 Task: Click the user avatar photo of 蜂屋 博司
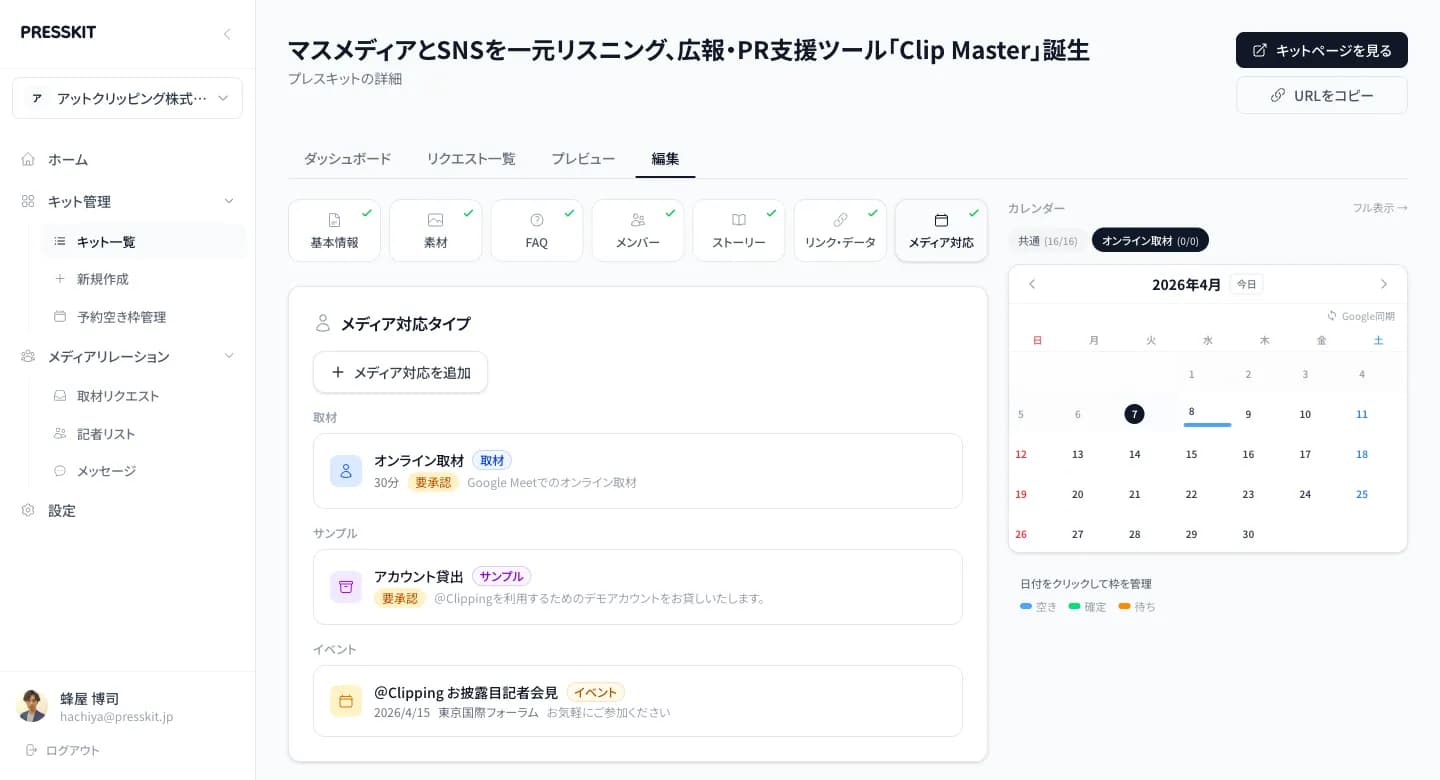point(32,706)
